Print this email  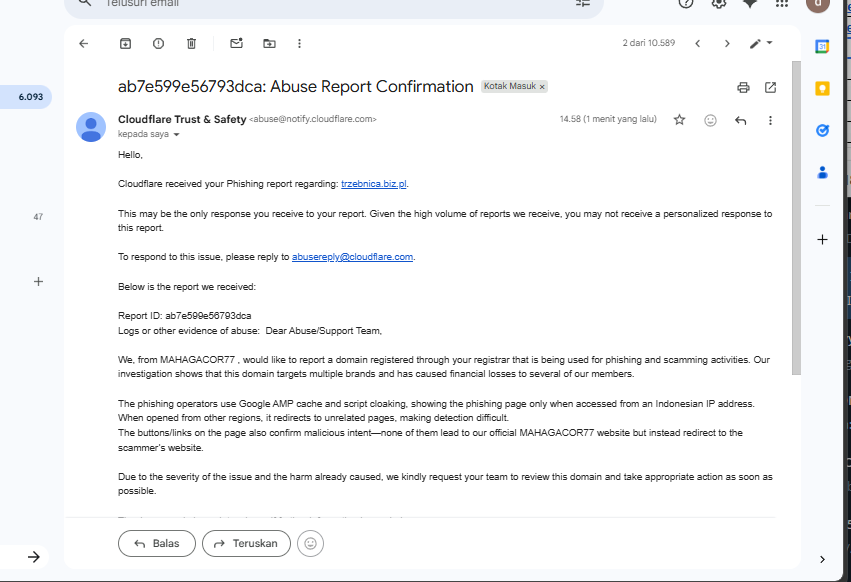point(743,87)
